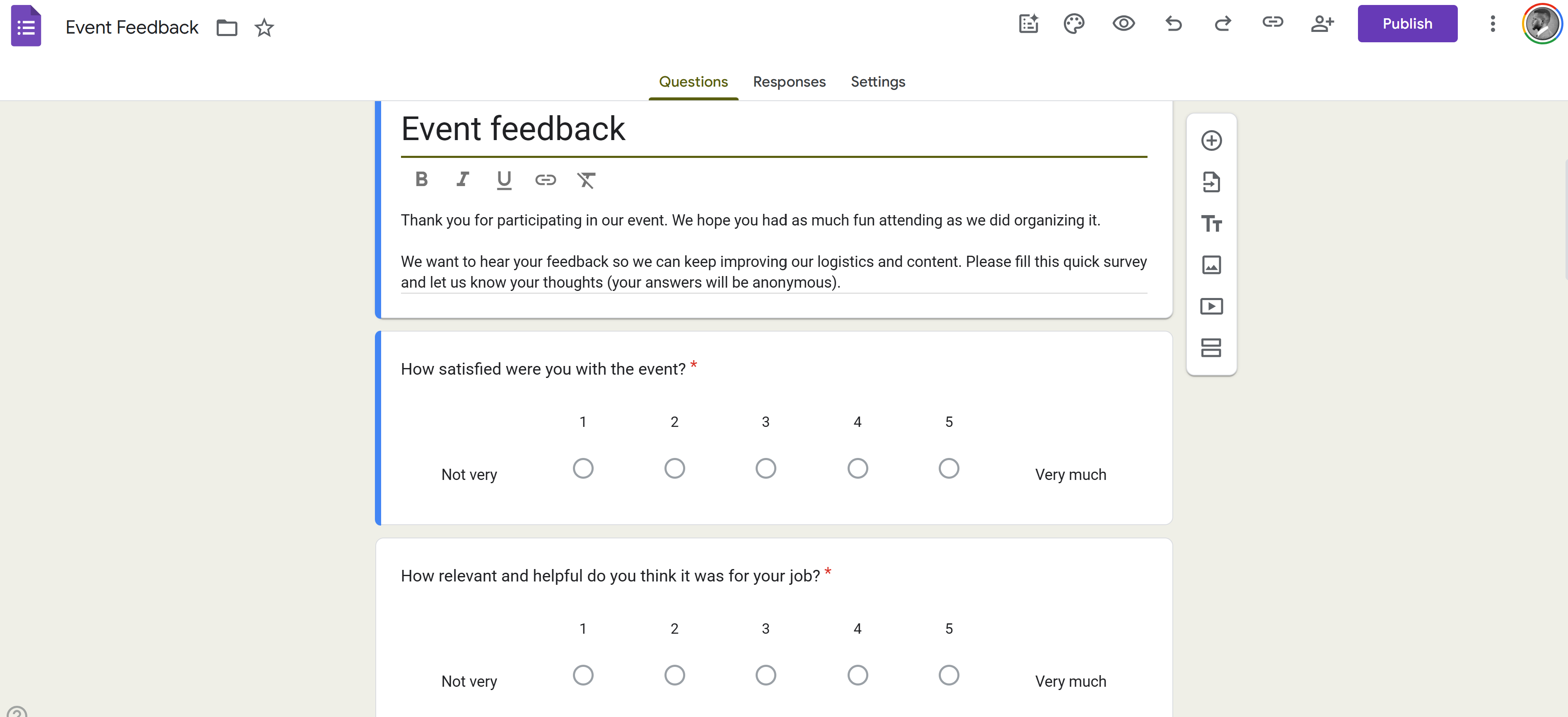1568x717 pixels.
Task: Select rating 5 for event satisfaction
Action: tap(948, 468)
